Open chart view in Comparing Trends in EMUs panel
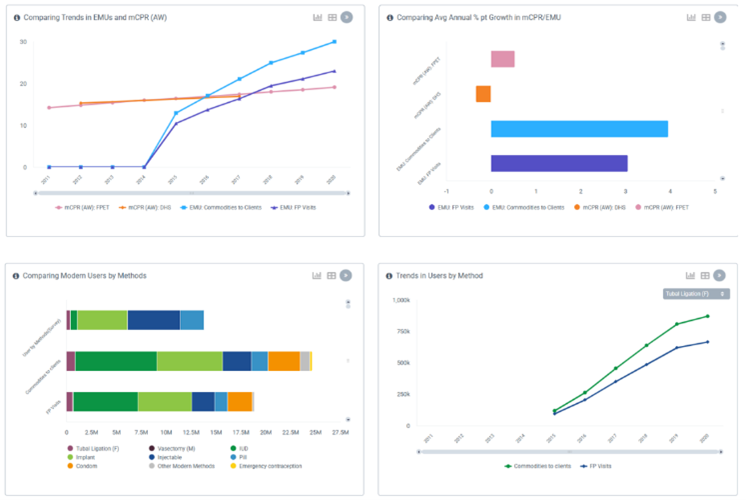 318,18
